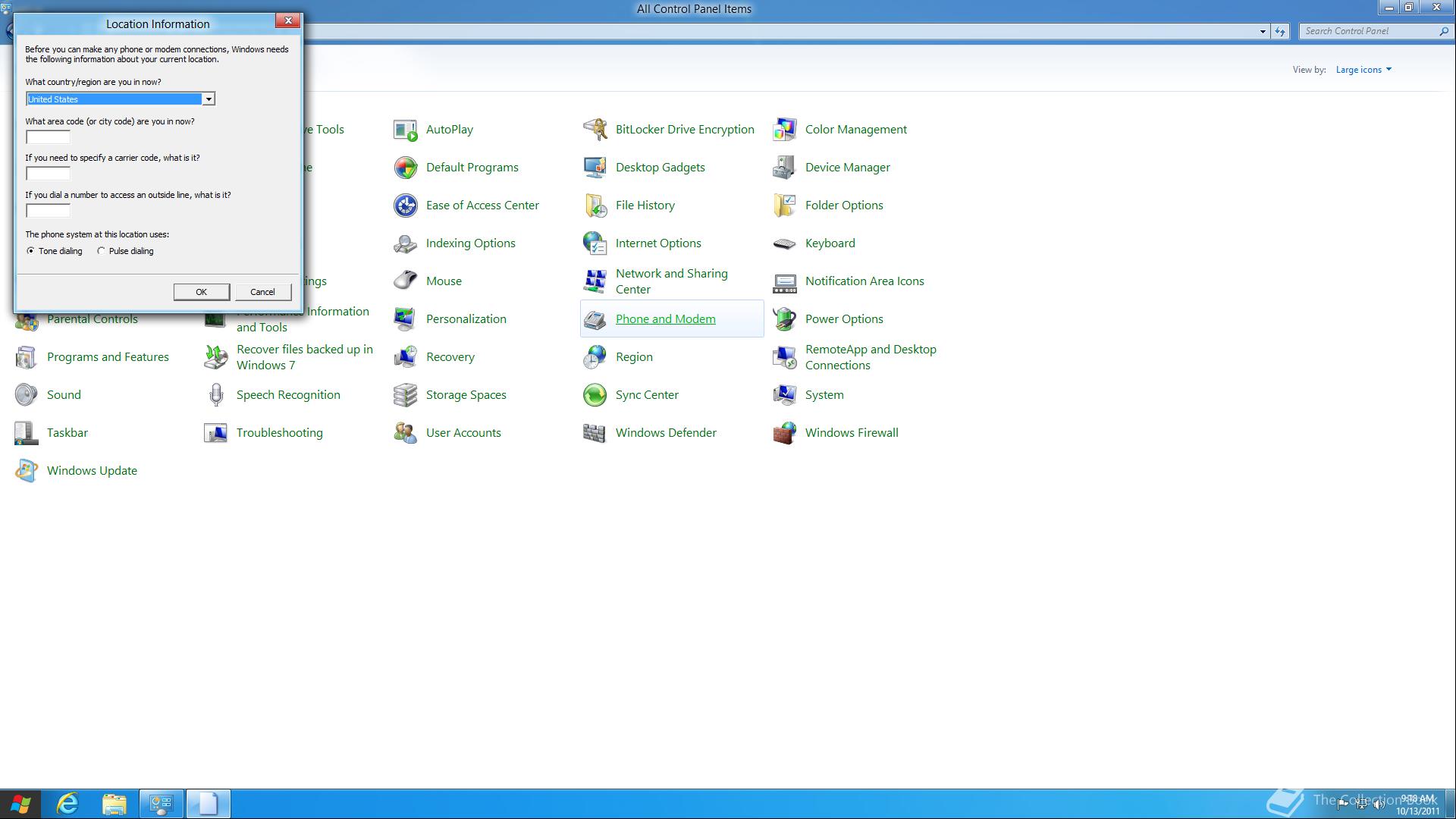The height and width of the screenshot is (819, 1456).
Task: Click the Recovery icon
Action: 406,357
